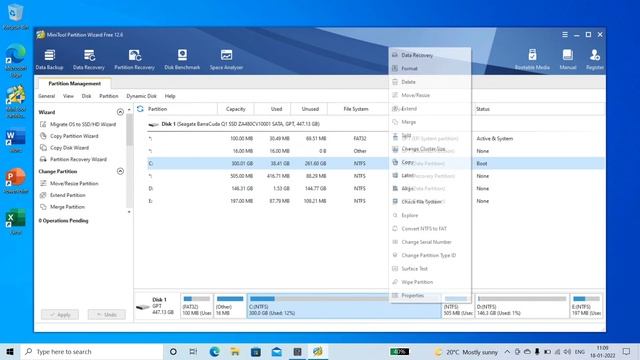This screenshot has width=640, height=360.
Task: Open the Disk menu
Action: pyautogui.click(x=87, y=96)
